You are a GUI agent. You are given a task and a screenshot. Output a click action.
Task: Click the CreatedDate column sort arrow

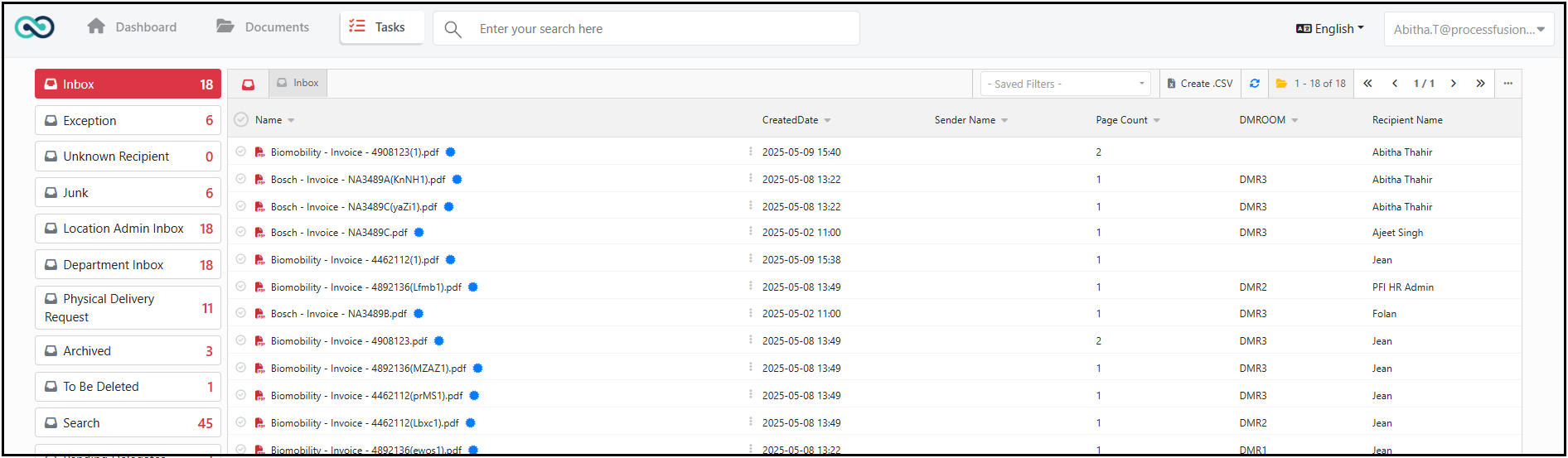(x=827, y=121)
